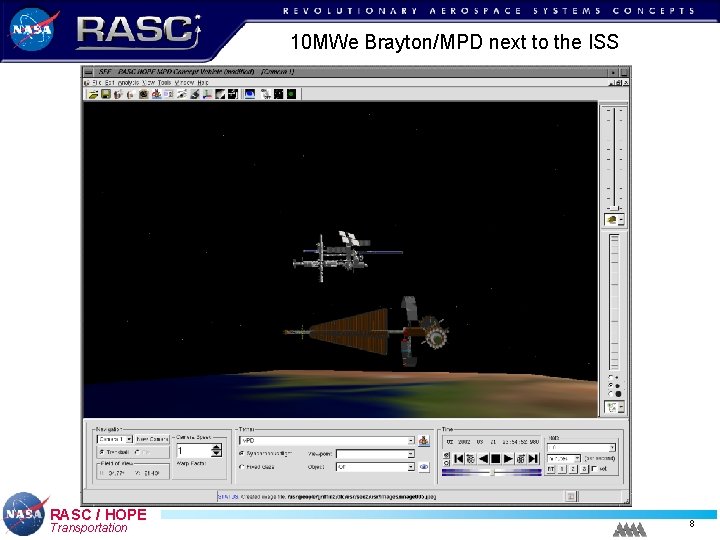Stop the time playback
The image size is (720, 540).
point(495,459)
